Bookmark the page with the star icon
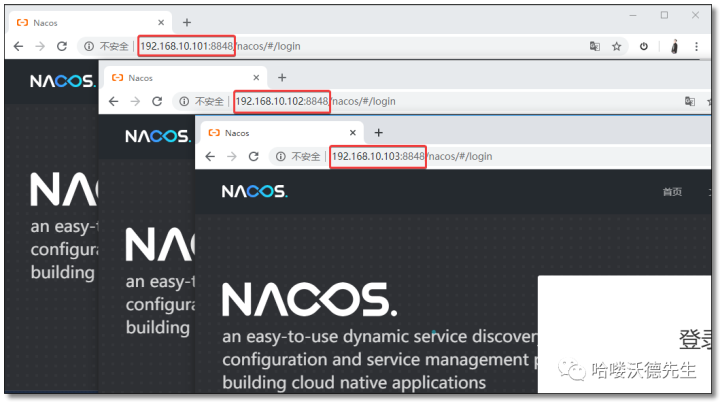This screenshot has height=402, width=720. tap(617, 46)
